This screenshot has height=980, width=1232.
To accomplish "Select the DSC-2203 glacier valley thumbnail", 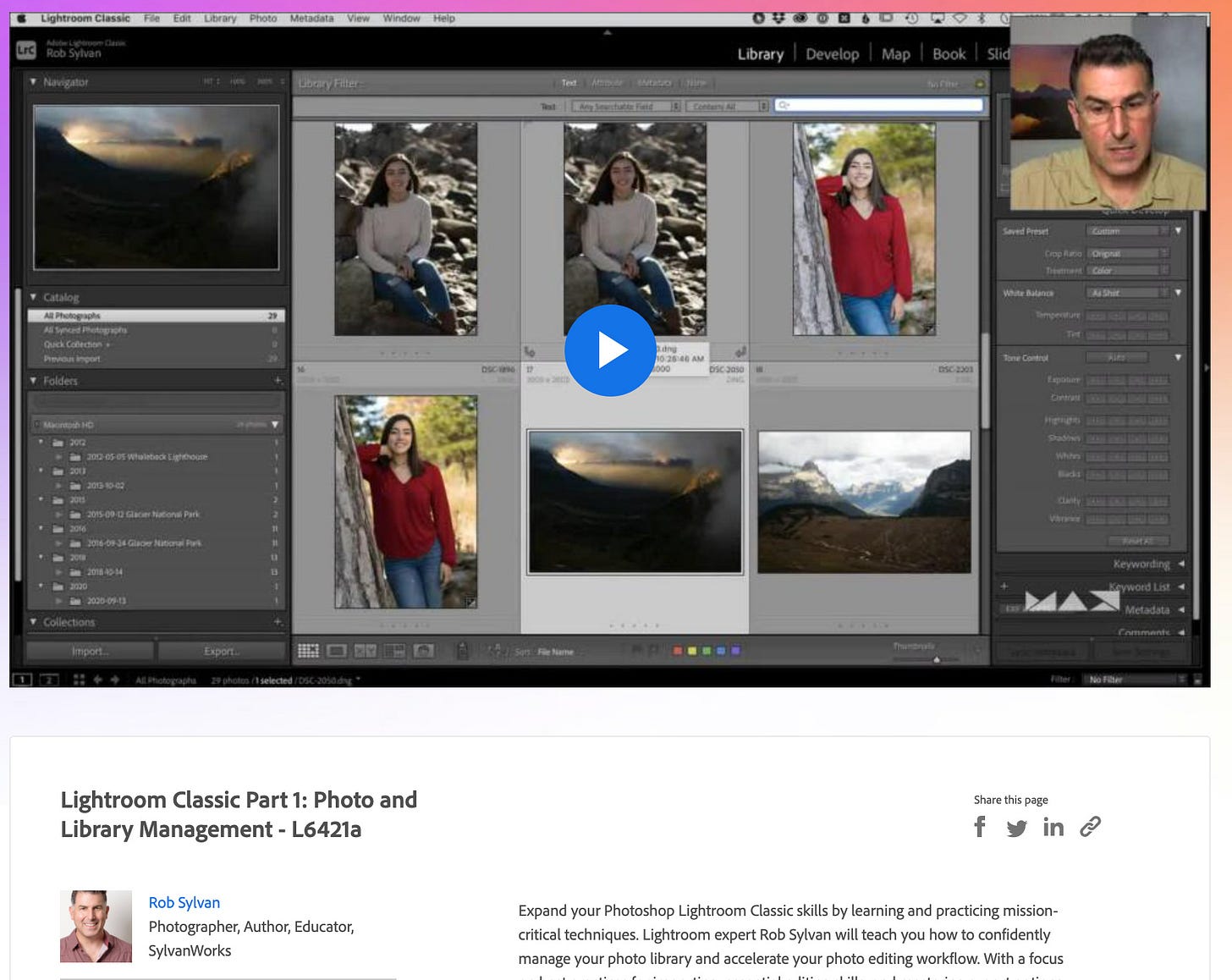I will (x=864, y=503).
